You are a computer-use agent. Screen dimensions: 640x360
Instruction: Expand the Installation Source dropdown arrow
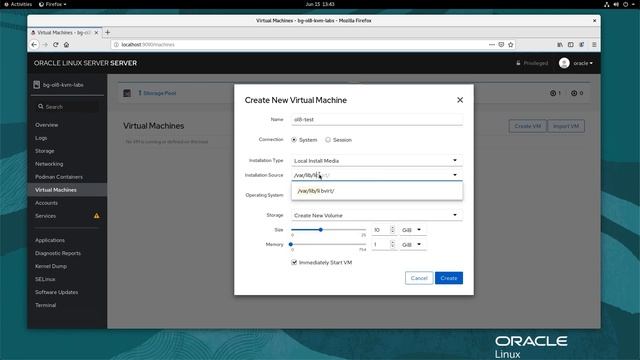pyautogui.click(x=455, y=175)
